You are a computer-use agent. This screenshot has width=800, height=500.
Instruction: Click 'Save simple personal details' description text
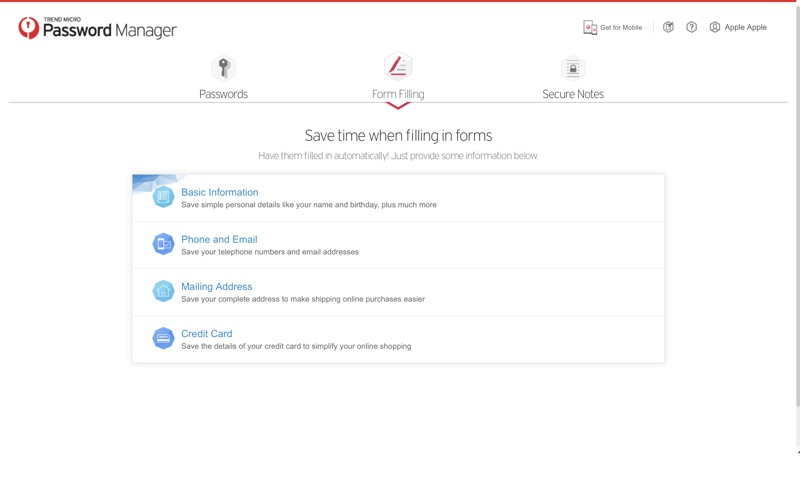(x=309, y=205)
